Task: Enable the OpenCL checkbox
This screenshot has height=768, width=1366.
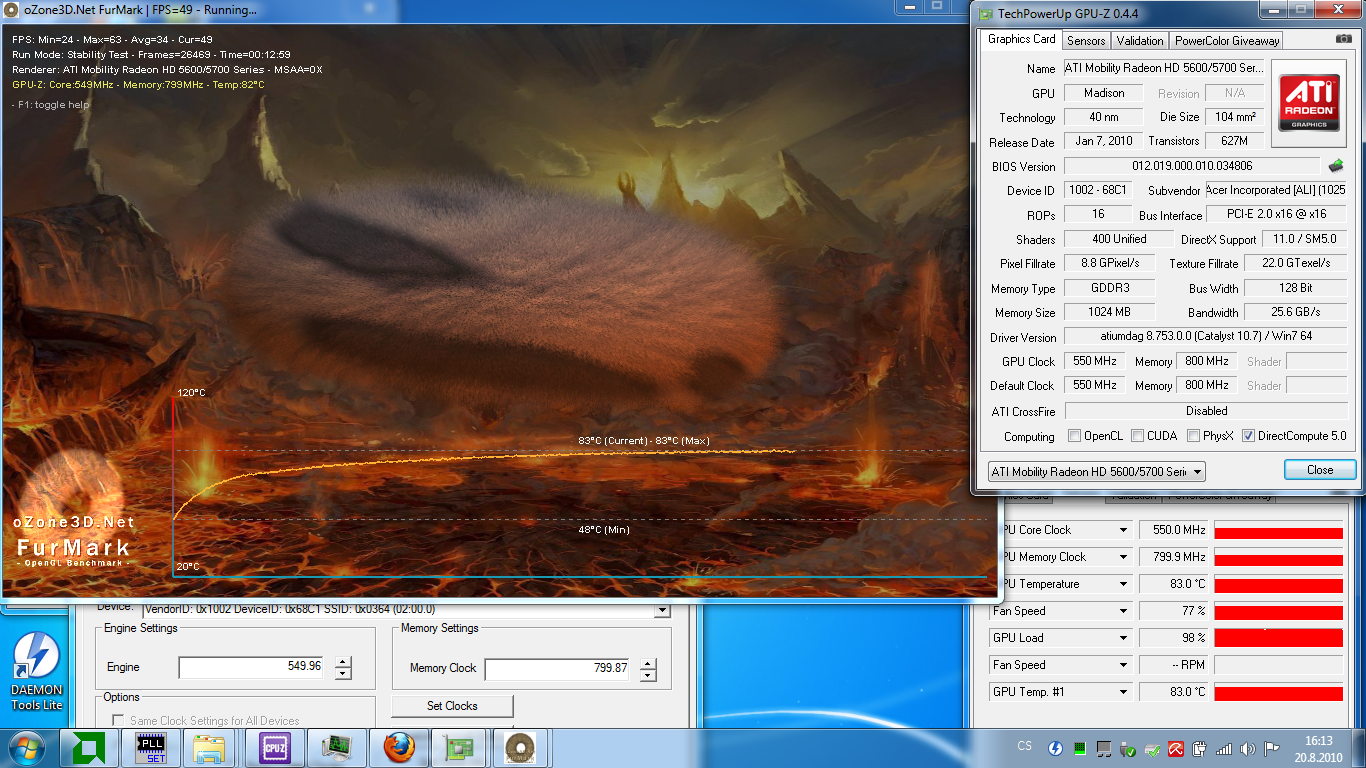Action: point(1074,436)
